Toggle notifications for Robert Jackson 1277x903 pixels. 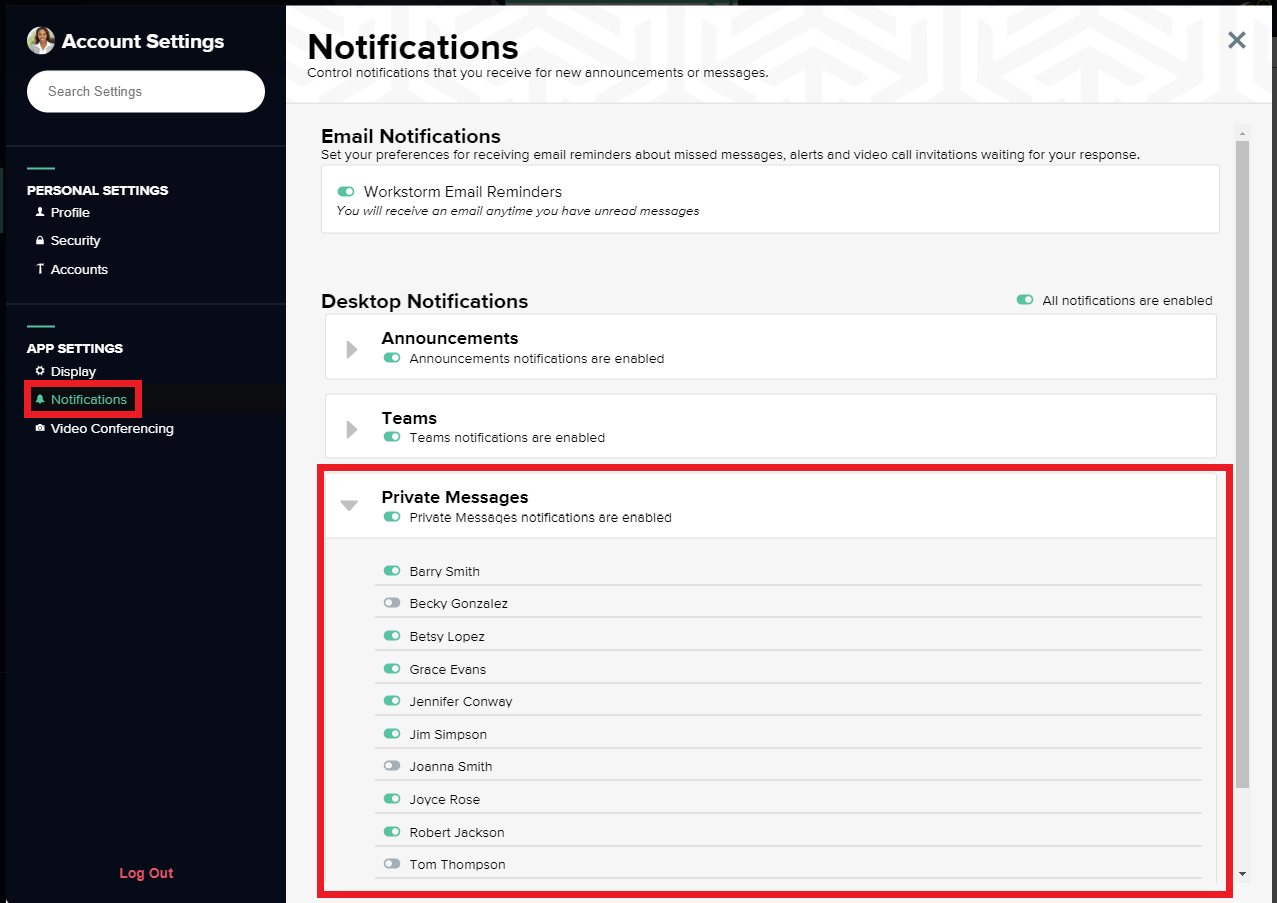392,832
